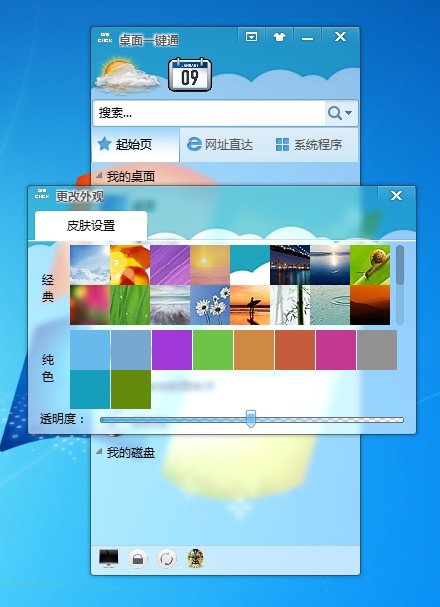Open the calendar icon showing 09
The width and height of the screenshot is (440, 607).
point(190,74)
